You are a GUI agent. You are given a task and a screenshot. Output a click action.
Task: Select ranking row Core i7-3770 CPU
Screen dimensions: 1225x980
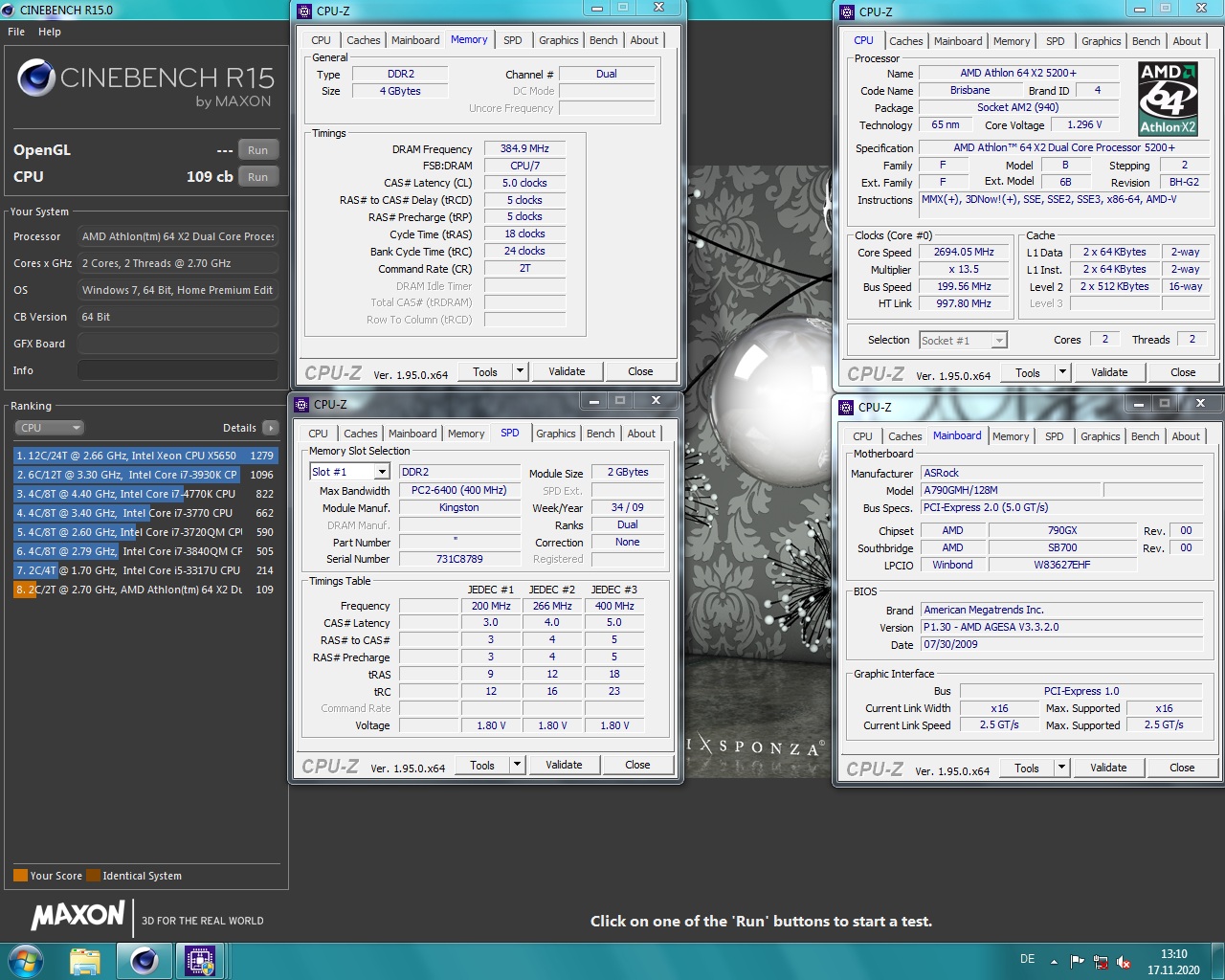click(145, 513)
